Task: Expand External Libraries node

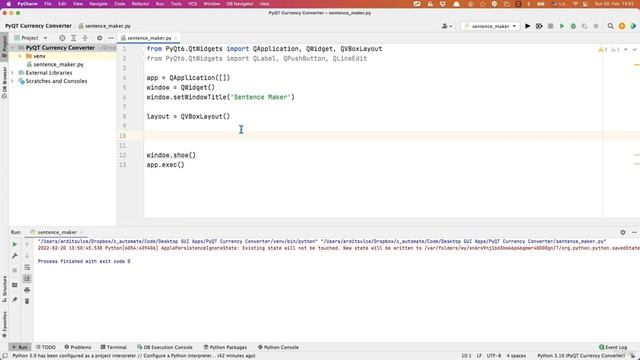Action: (12, 73)
